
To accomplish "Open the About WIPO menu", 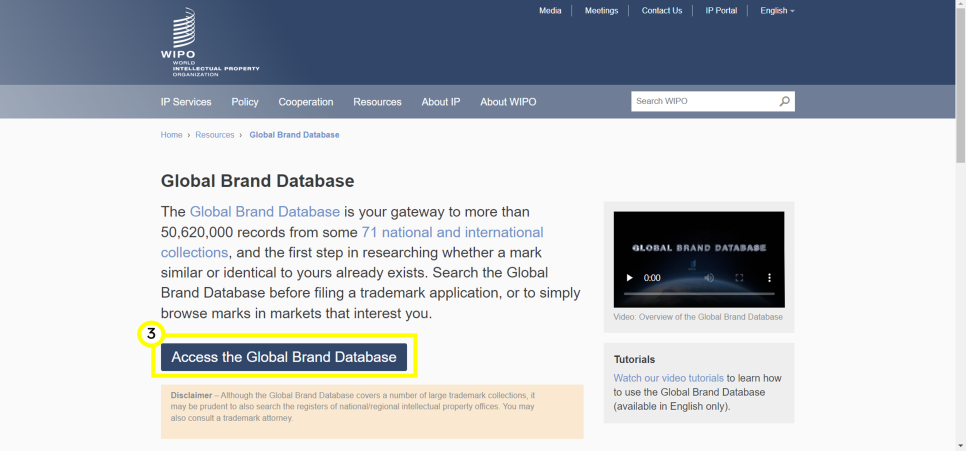I will pos(508,102).
